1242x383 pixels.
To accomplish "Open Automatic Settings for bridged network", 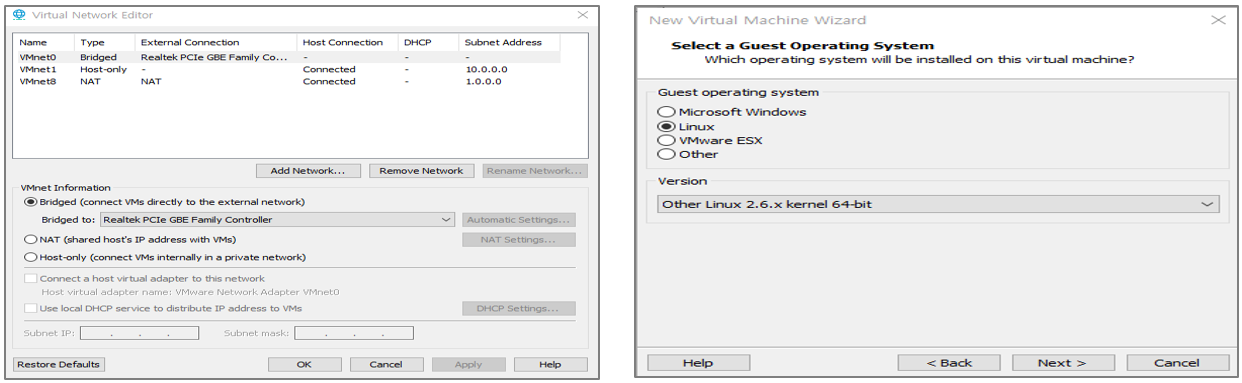I will (x=519, y=219).
